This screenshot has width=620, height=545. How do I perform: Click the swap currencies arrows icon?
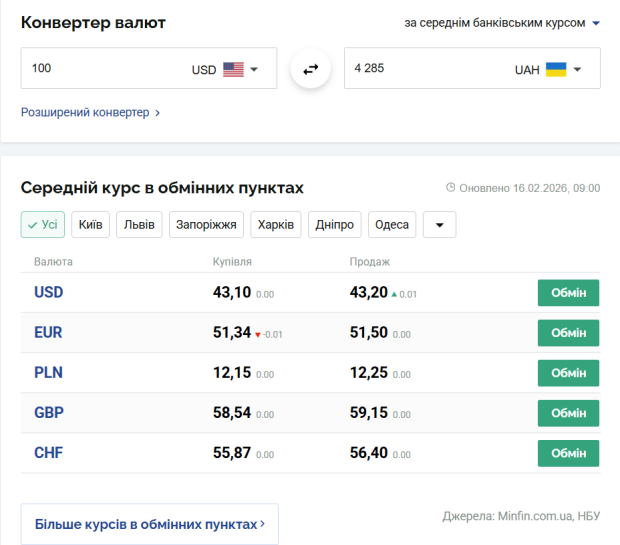click(x=310, y=69)
